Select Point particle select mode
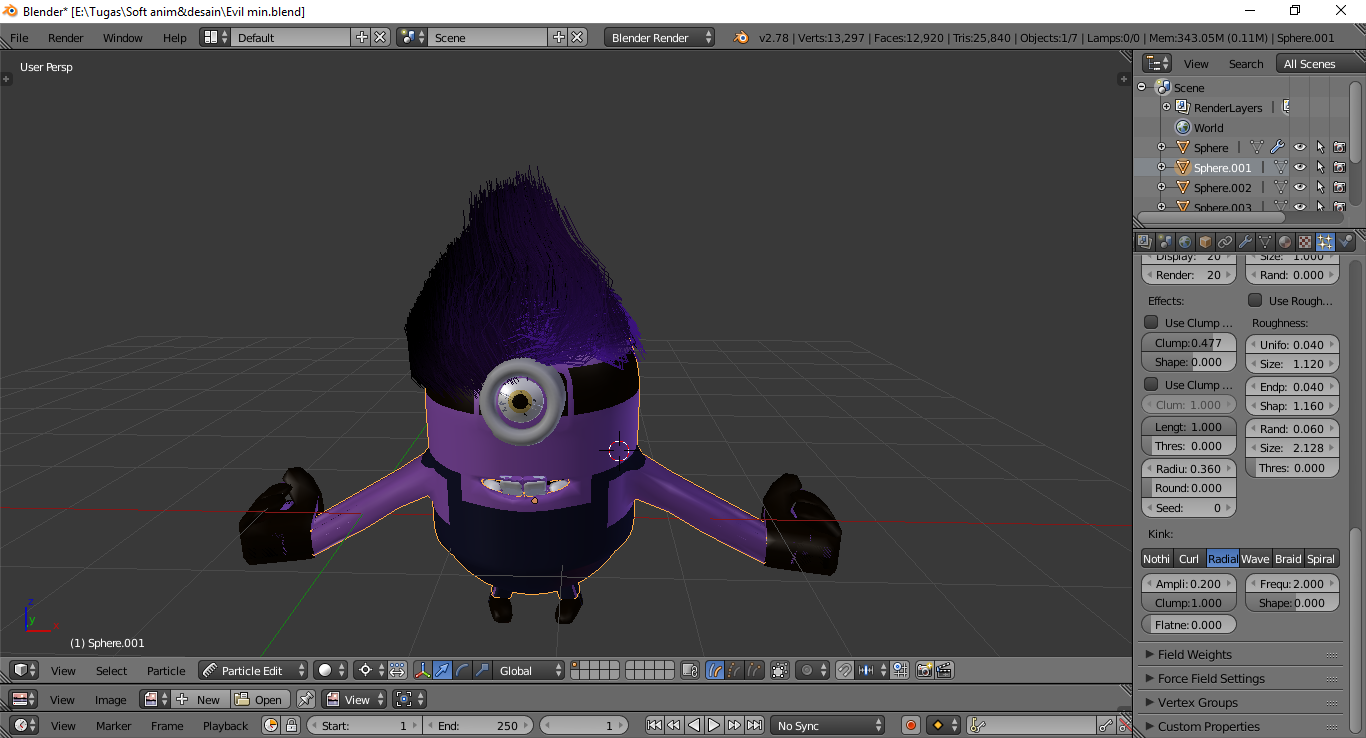This screenshot has height=738, width=1366. [735, 671]
